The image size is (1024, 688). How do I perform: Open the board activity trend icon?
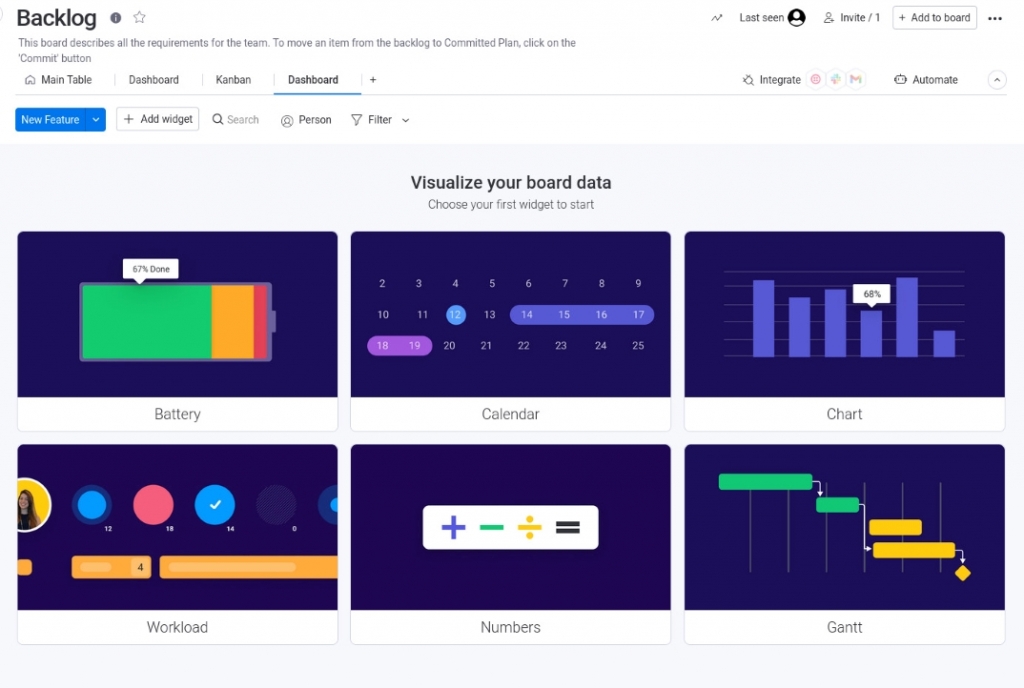coord(717,18)
